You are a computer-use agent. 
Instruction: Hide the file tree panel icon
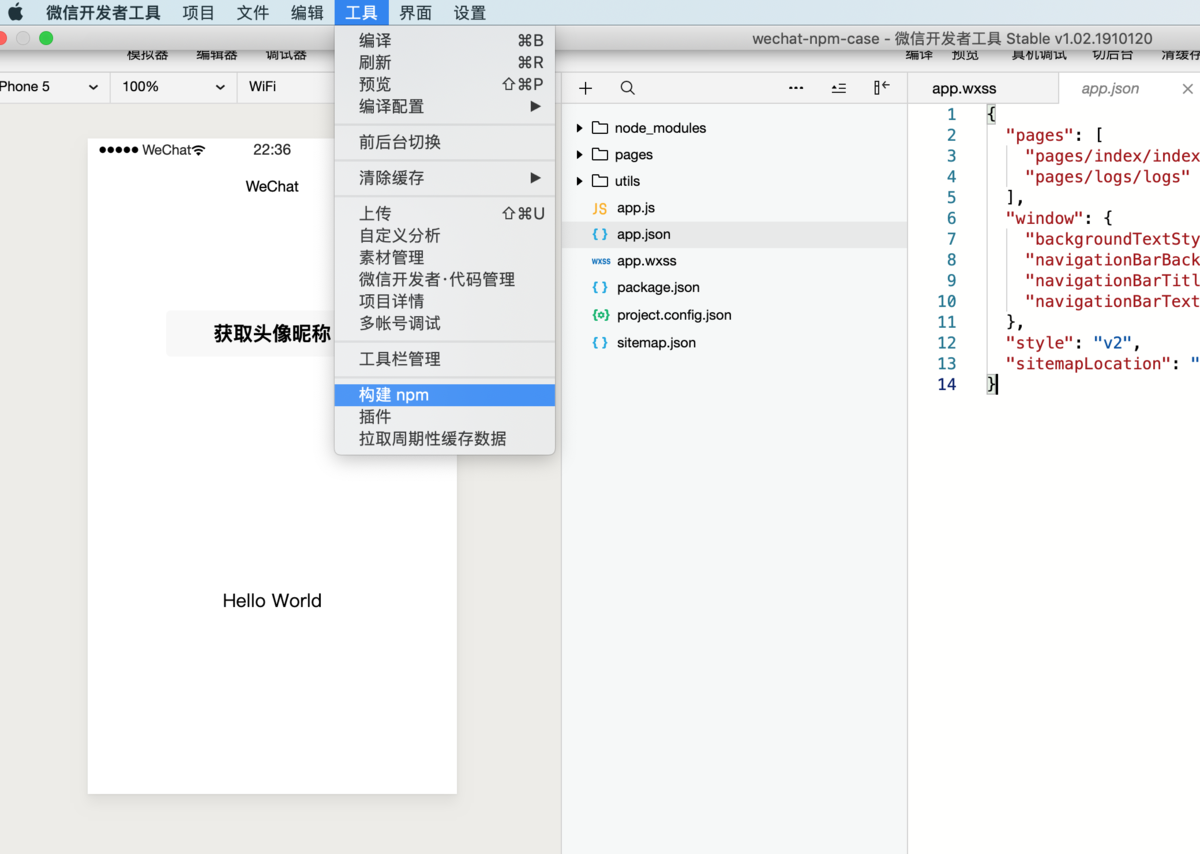click(x=881, y=88)
